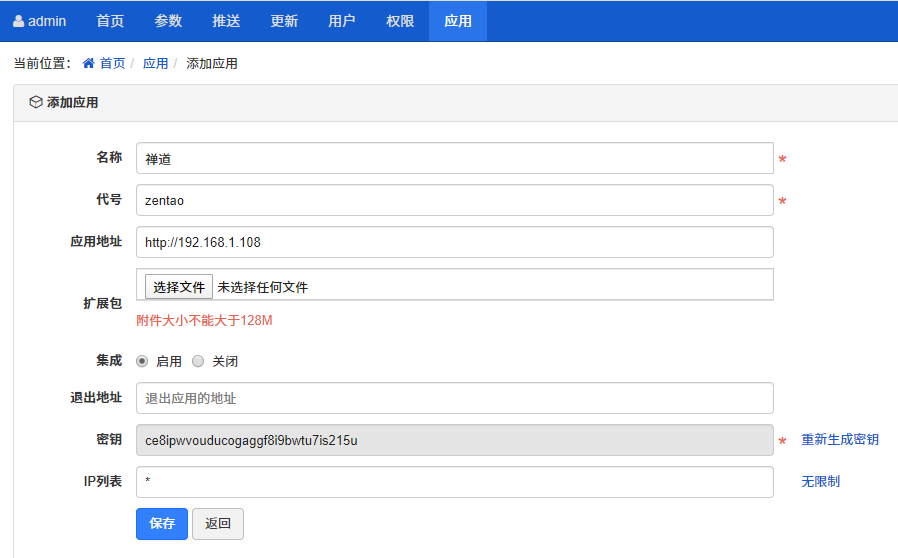The image size is (898, 558).
Task: Select the 关闭 radio button
Action: coord(198,361)
